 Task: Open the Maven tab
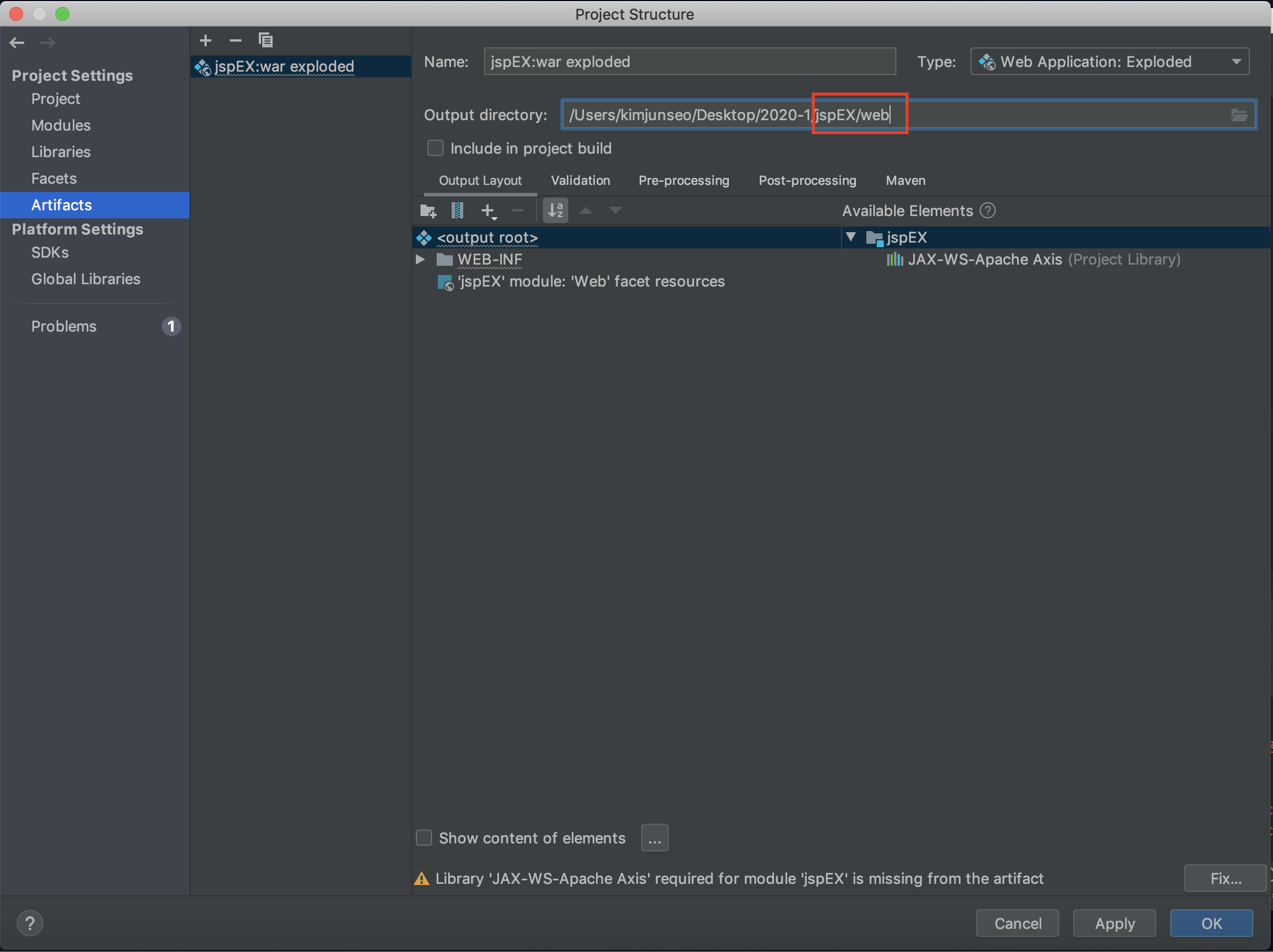click(905, 181)
